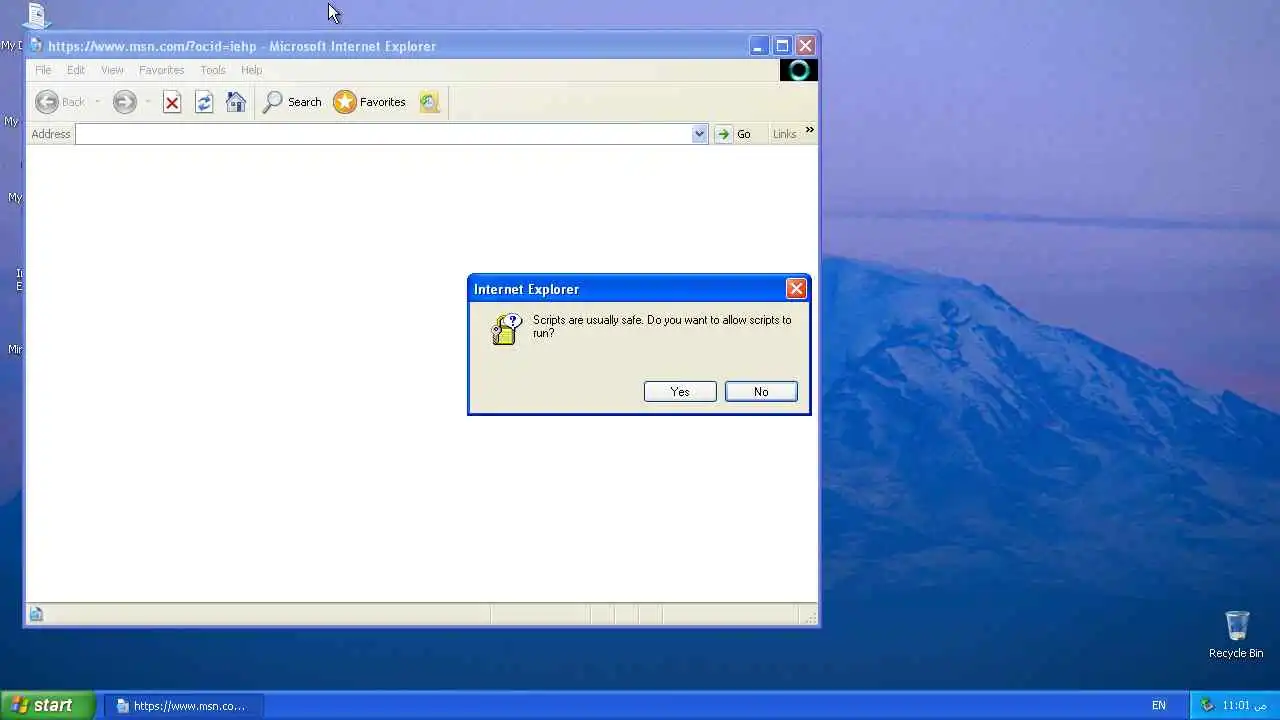Close the Internet Explorer browser window
The image size is (1280, 720).
pyautogui.click(x=805, y=46)
